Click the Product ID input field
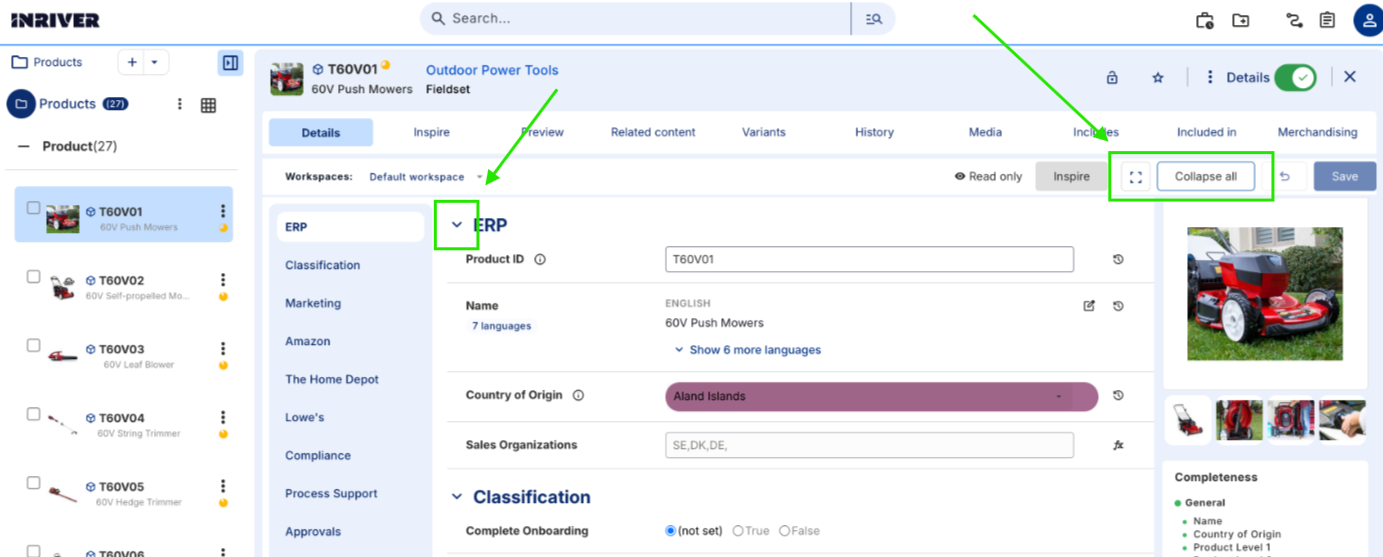The width and height of the screenshot is (1383, 557). [x=869, y=259]
